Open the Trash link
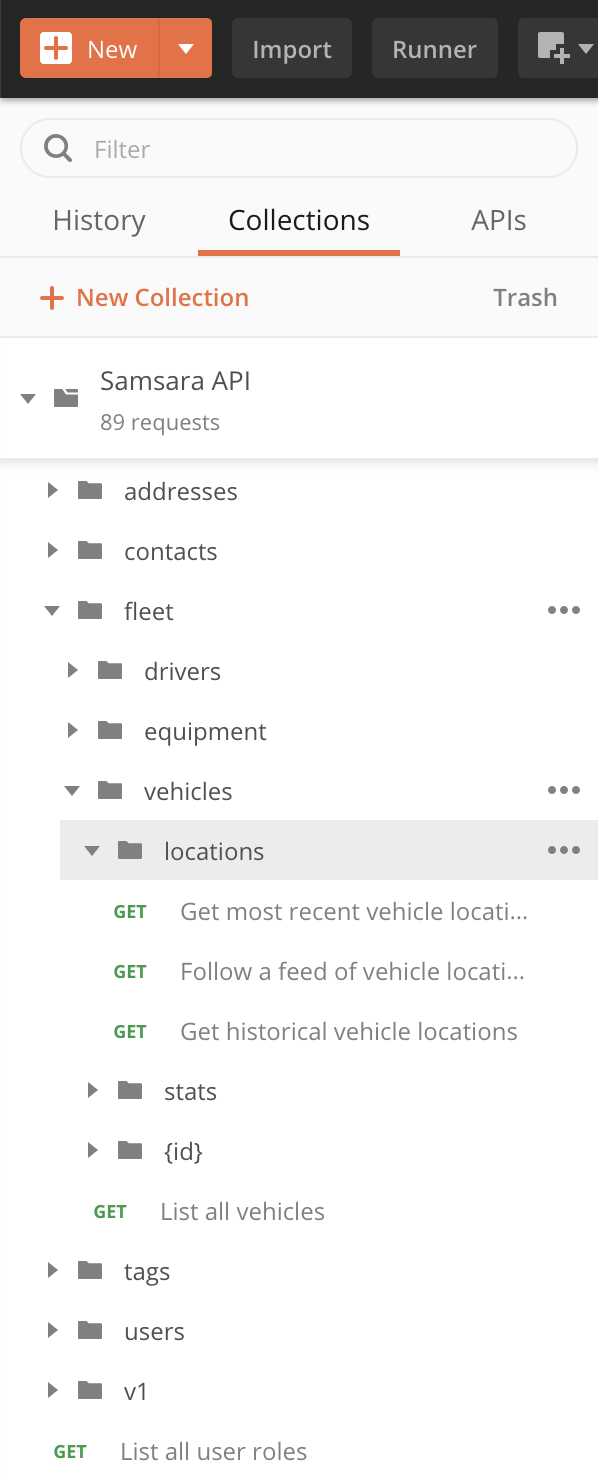598x1480 pixels. tap(525, 298)
